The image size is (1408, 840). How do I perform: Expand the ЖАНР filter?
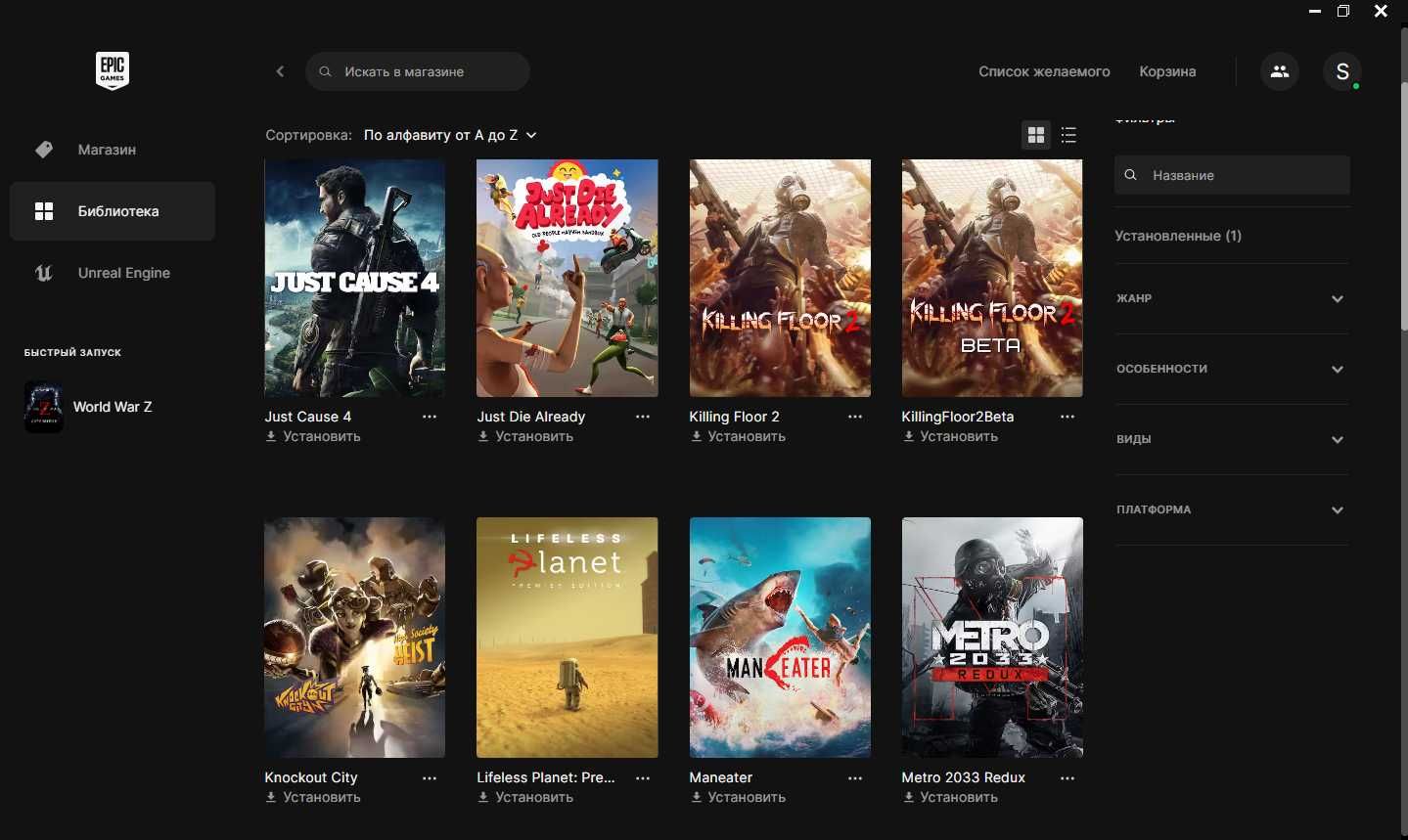coord(1232,298)
